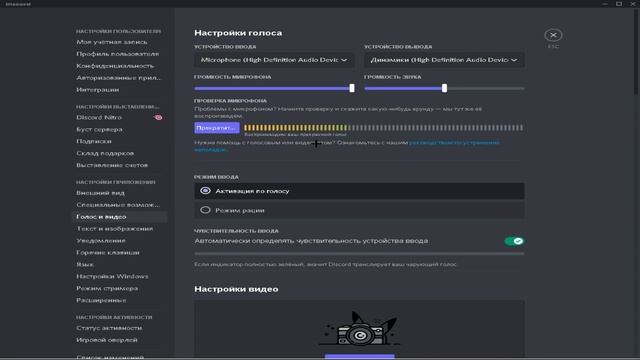Click the microphone test level meter

pyautogui.click(x=384, y=128)
